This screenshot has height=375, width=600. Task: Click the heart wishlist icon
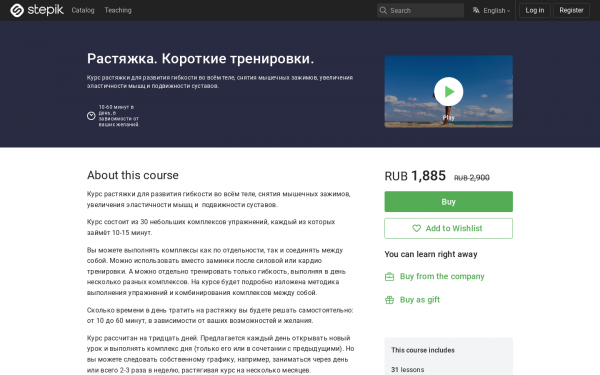coord(416,228)
